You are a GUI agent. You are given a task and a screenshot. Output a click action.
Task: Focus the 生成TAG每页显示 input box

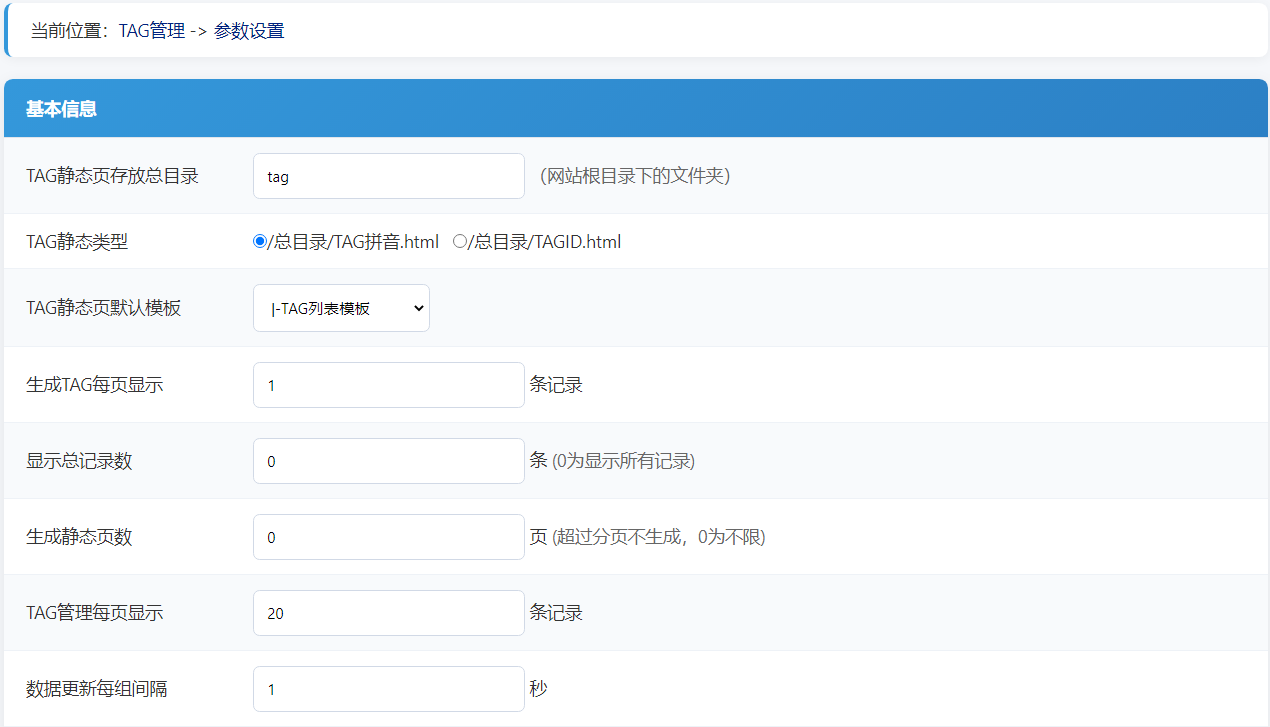pos(388,384)
